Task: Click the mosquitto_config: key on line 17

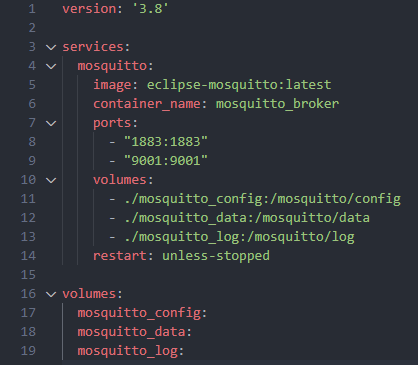Action: tap(142, 313)
